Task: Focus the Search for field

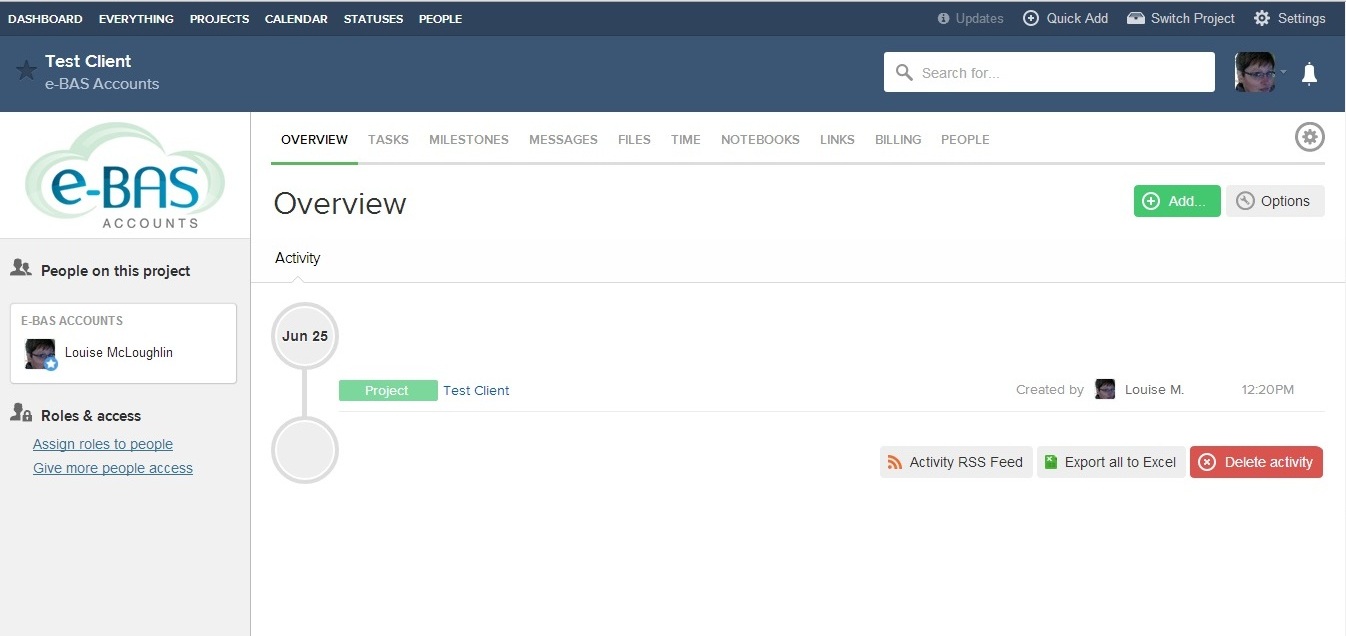Action: tap(1049, 72)
